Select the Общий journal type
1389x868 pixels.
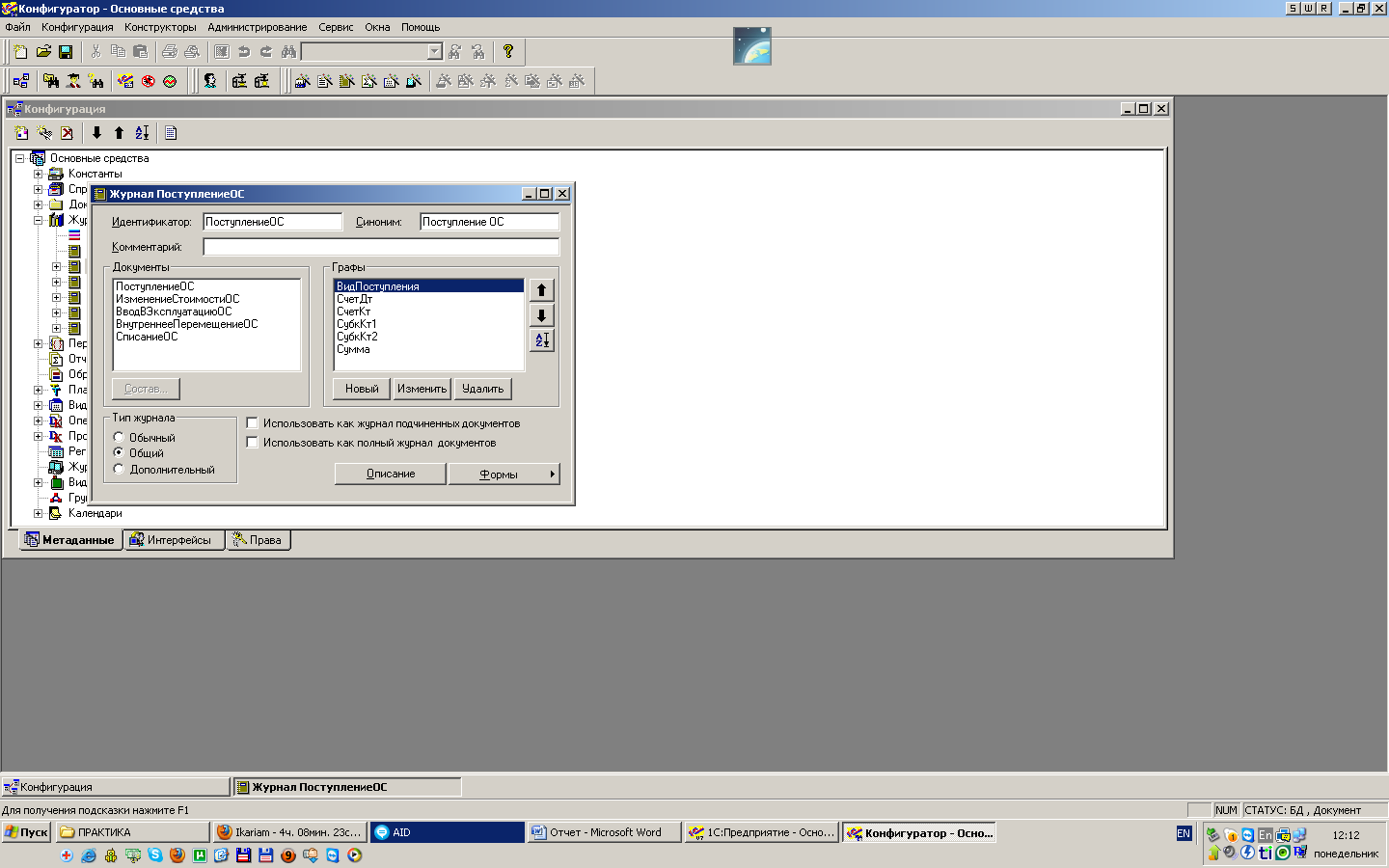click(x=119, y=452)
